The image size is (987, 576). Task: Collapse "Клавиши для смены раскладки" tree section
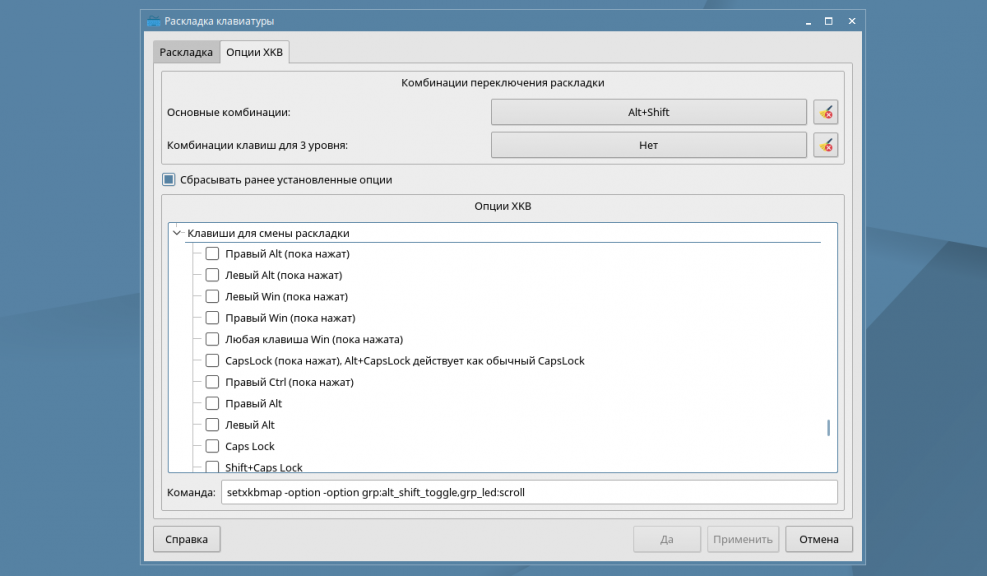coord(177,233)
